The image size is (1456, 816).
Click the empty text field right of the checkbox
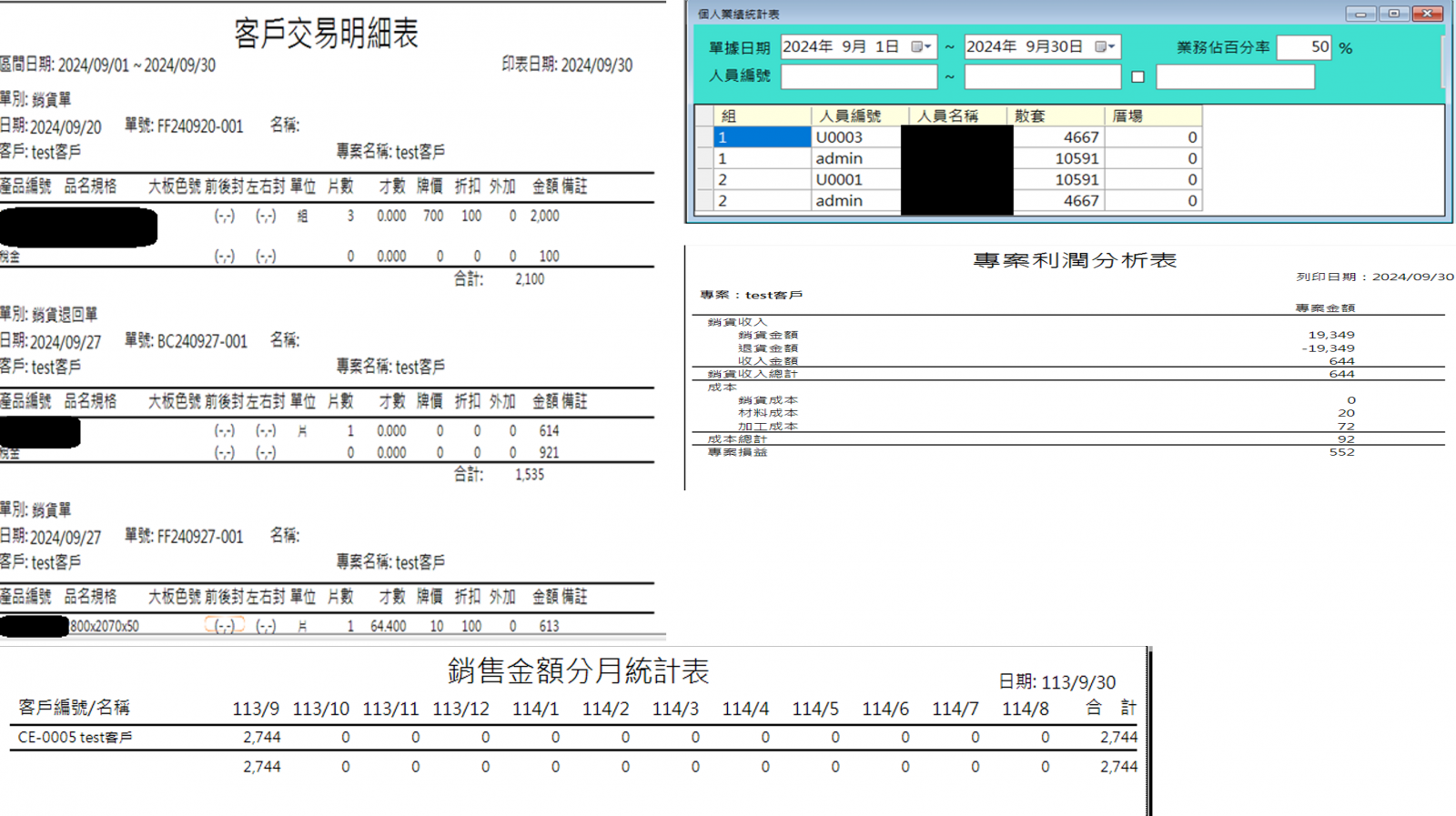1235,76
